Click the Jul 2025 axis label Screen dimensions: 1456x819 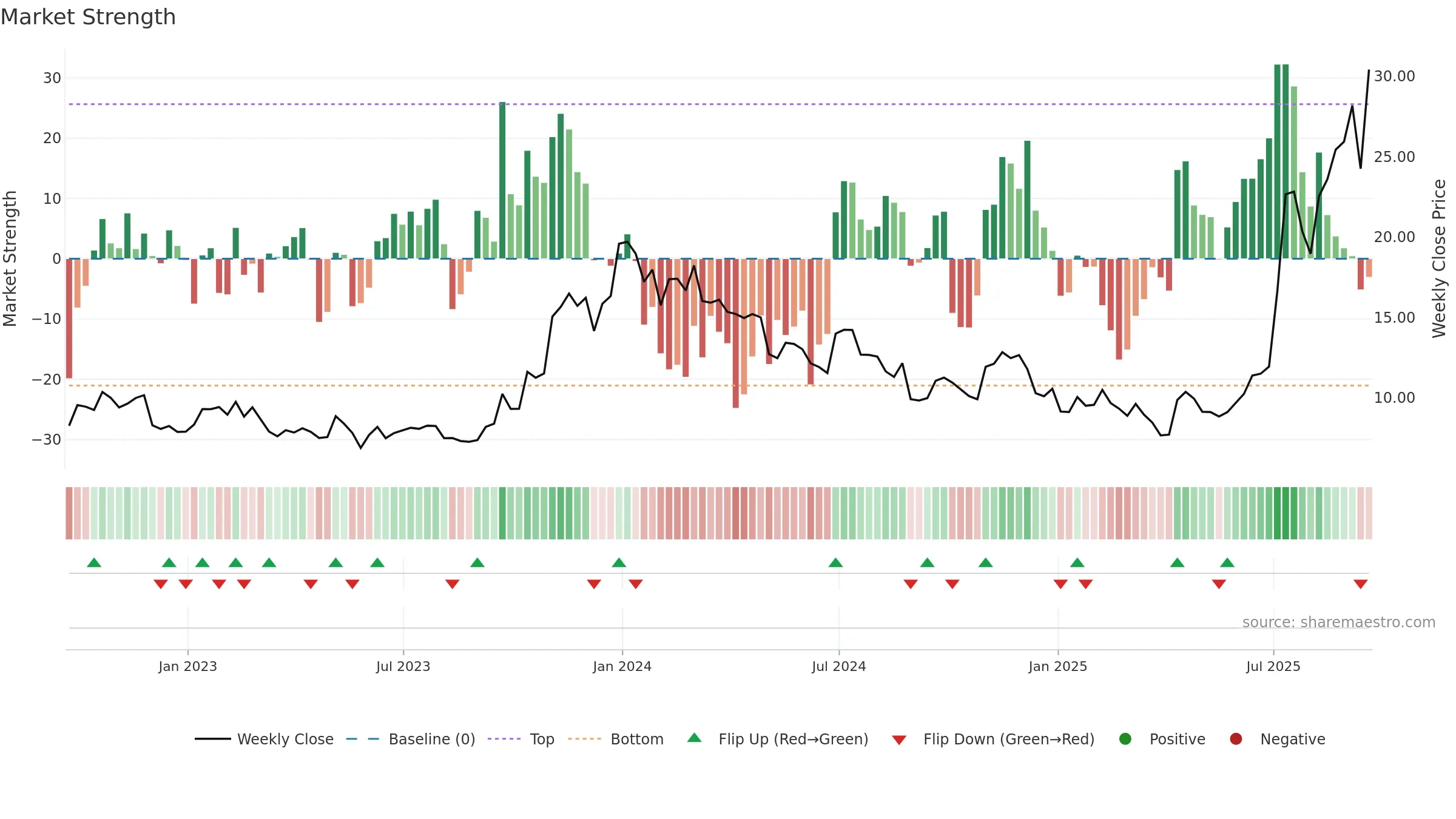1273,666
